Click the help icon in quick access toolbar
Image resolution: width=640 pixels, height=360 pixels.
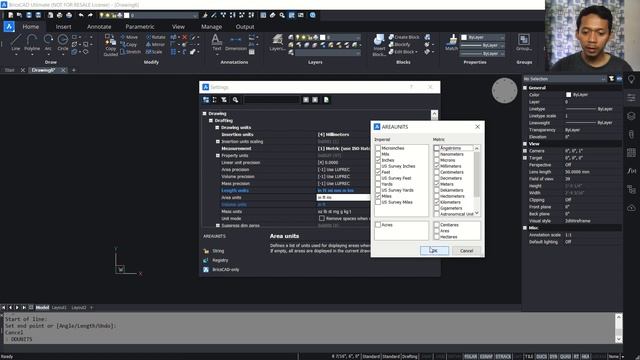313,15
